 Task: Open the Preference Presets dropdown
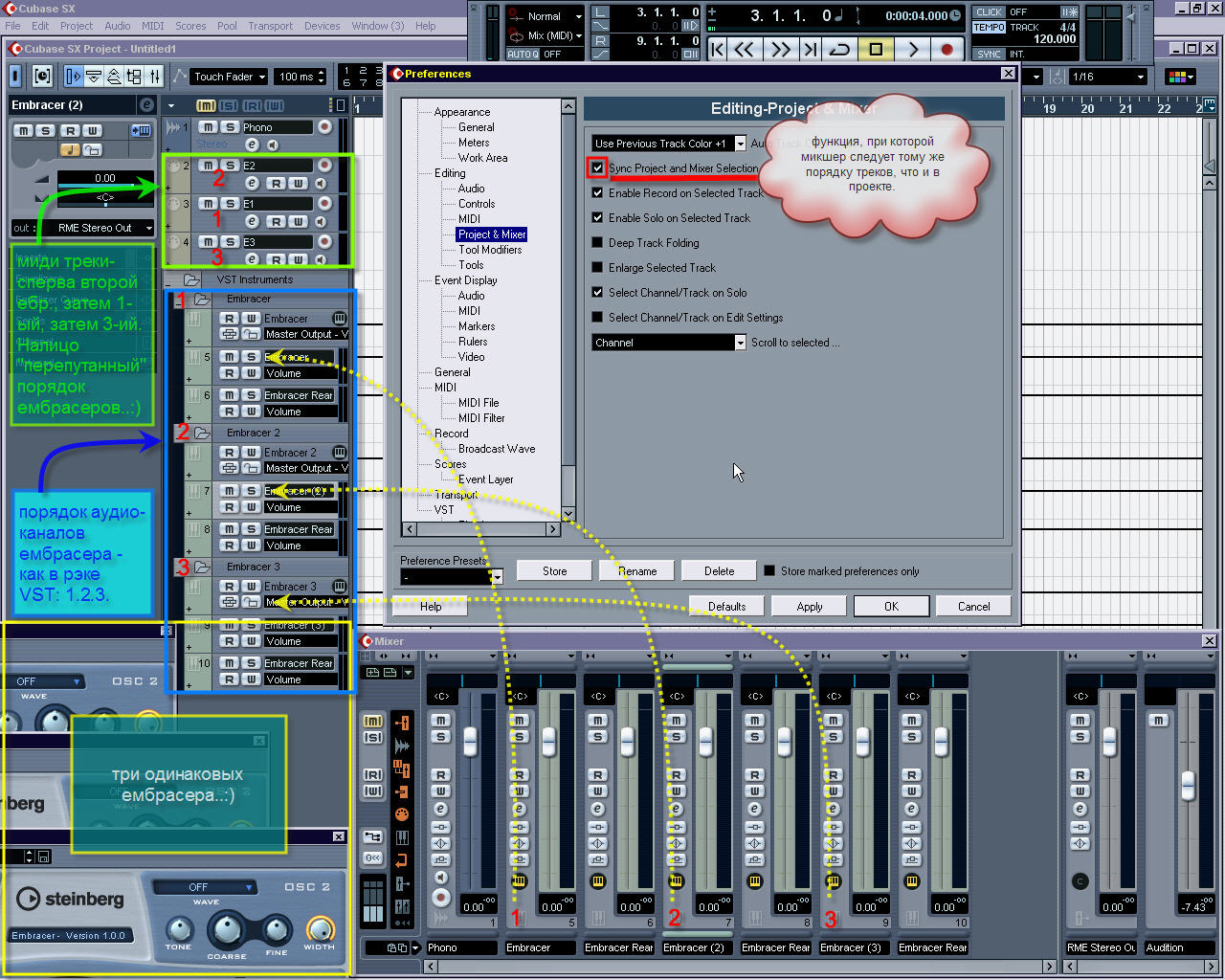(x=451, y=577)
